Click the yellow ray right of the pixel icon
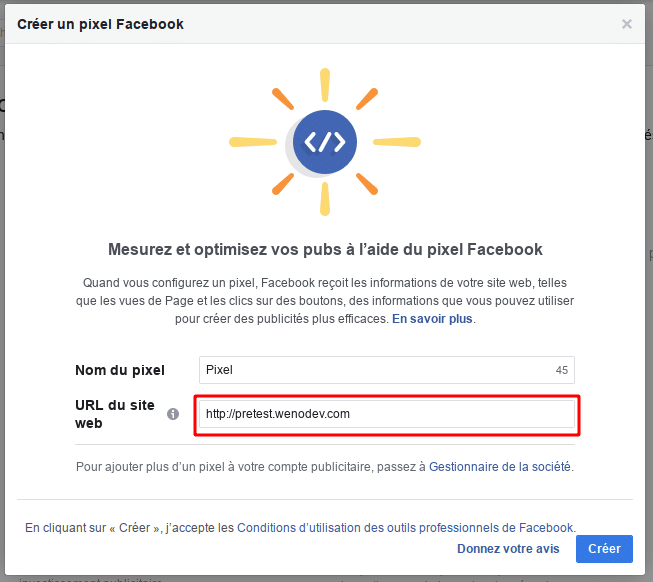 pyautogui.click(x=397, y=142)
